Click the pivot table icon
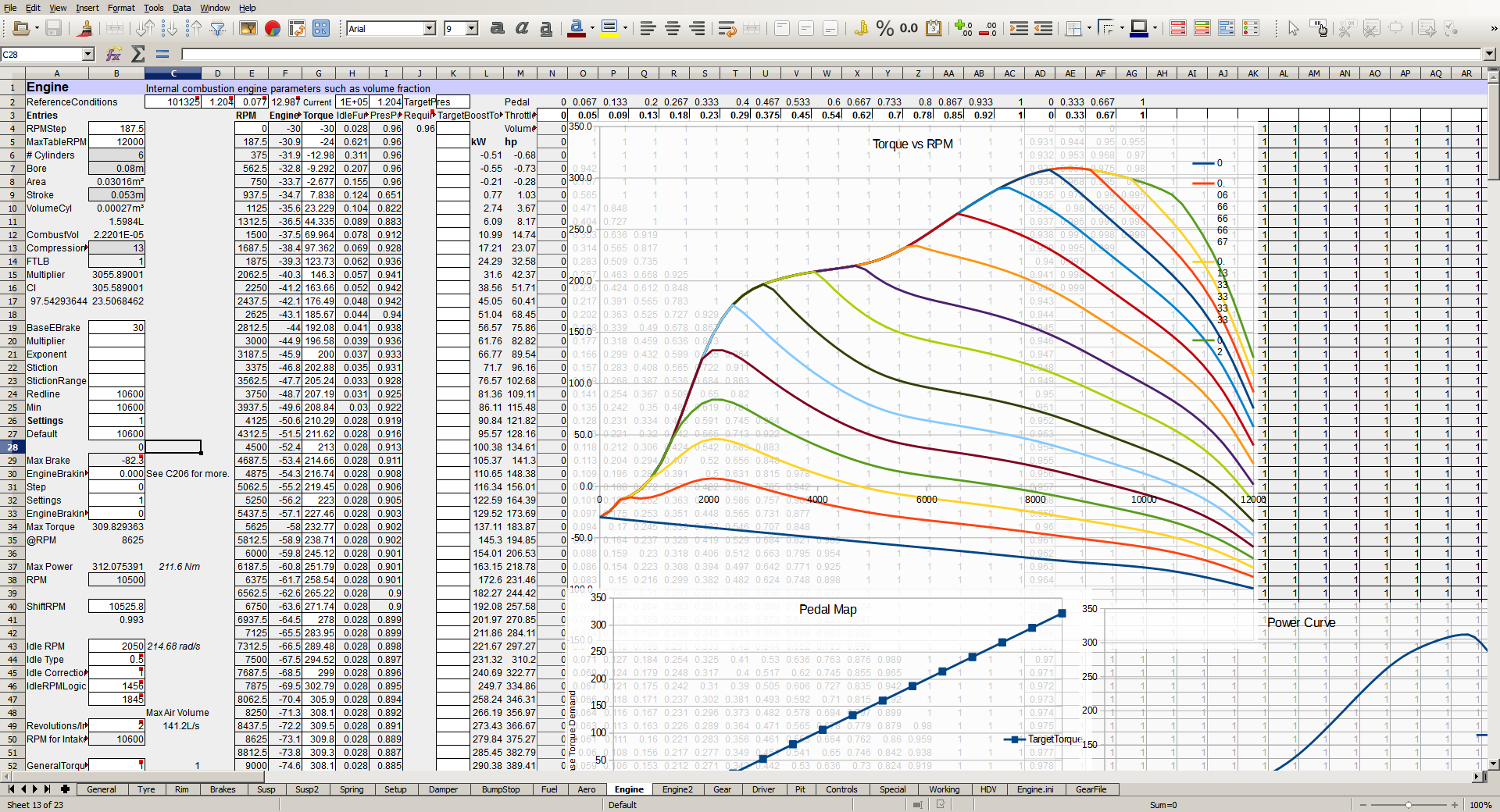The width and height of the screenshot is (1500, 812). [296, 29]
